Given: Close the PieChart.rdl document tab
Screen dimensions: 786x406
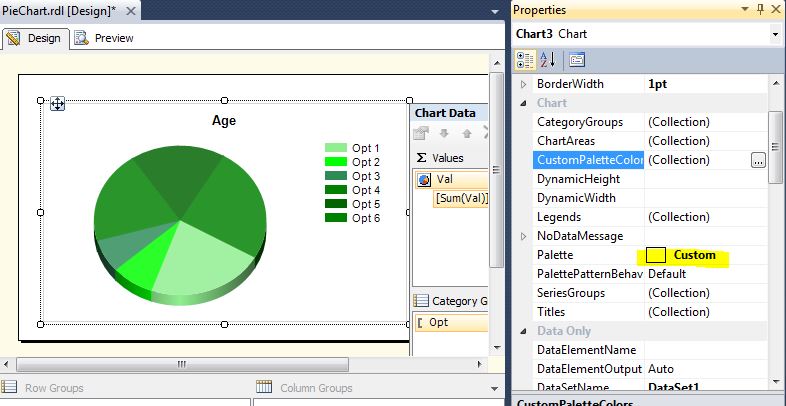Looking at the screenshot, I should point(130,11).
